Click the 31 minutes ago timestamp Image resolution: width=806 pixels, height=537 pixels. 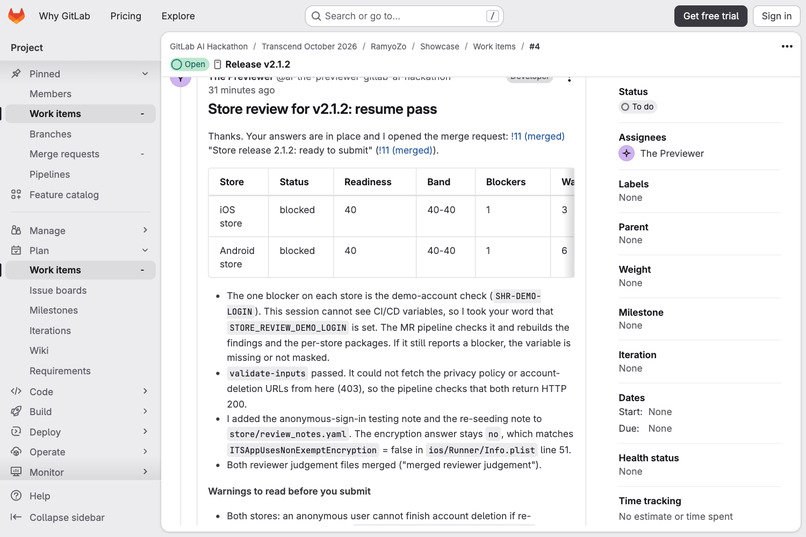(241, 90)
